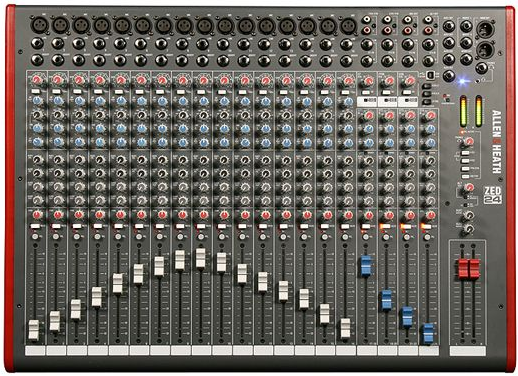Image resolution: width=518 pixels, height=376 pixels.
Task: Click the first channel's white fader at bottom
Action: point(34,330)
